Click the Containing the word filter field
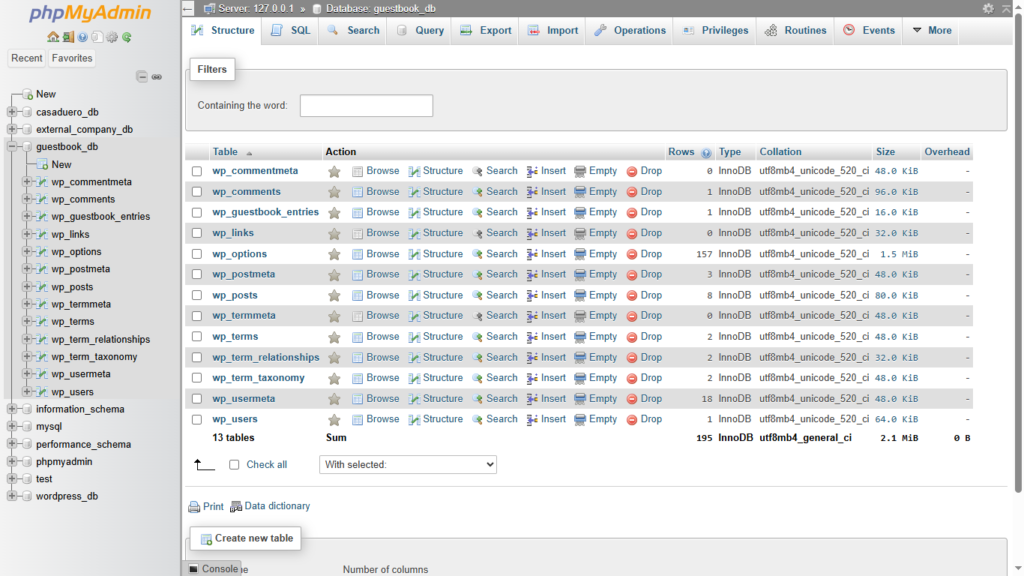The height and width of the screenshot is (576, 1024). tap(366, 106)
